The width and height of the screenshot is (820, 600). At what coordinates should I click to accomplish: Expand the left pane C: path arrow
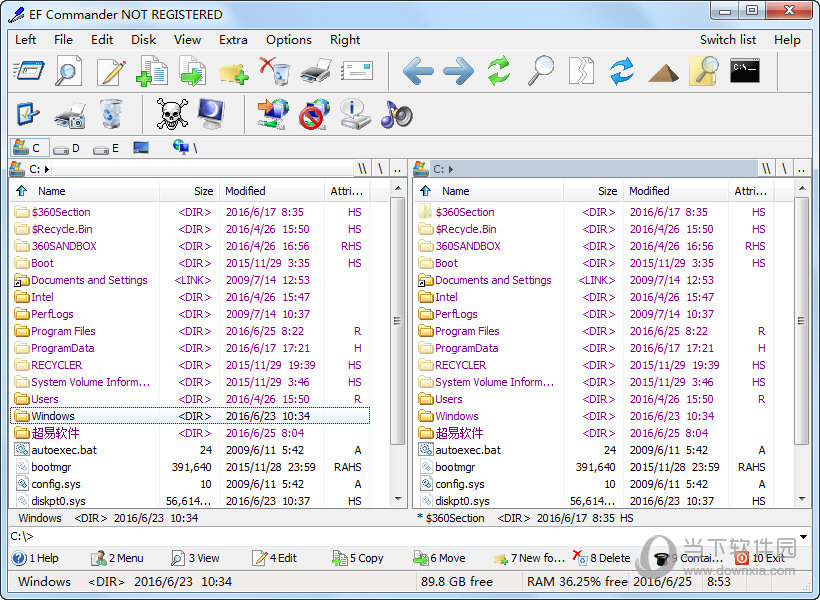coord(47,169)
